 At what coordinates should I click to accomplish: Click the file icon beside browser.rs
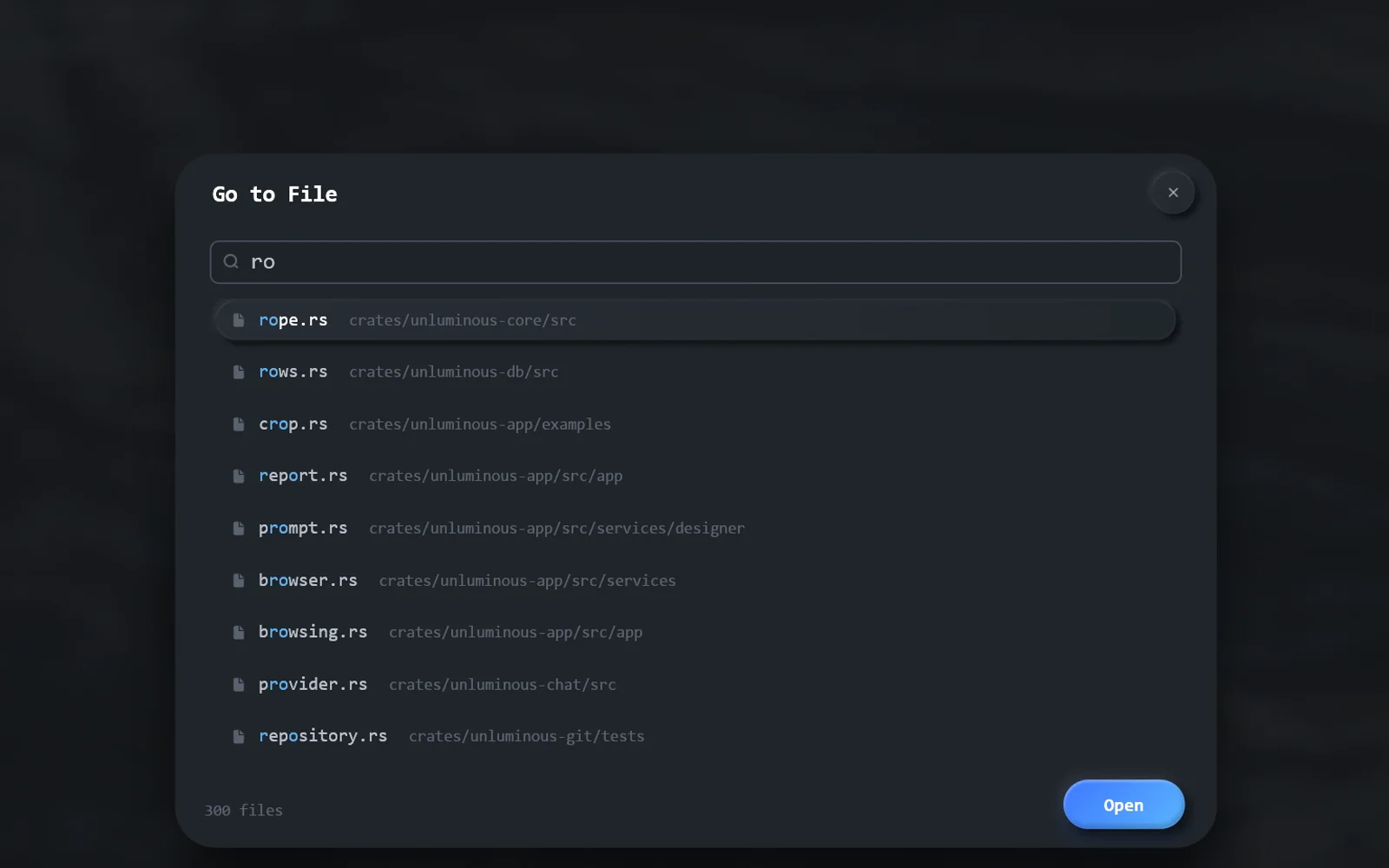[x=239, y=581]
